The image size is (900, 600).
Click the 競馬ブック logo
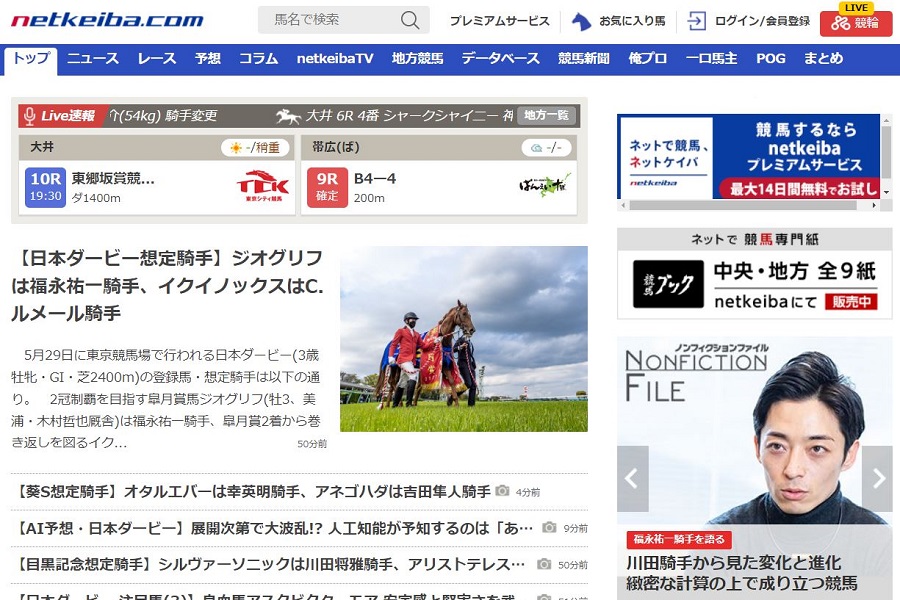coord(668,284)
